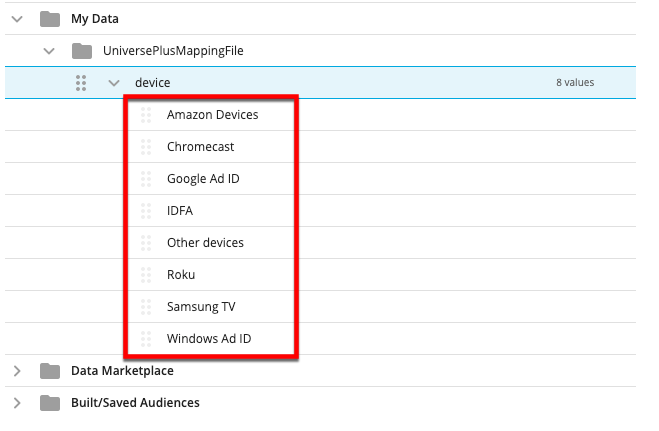Screen dimensions: 659x431
Task: Select the My Data label
Action: (x=95, y=19)
